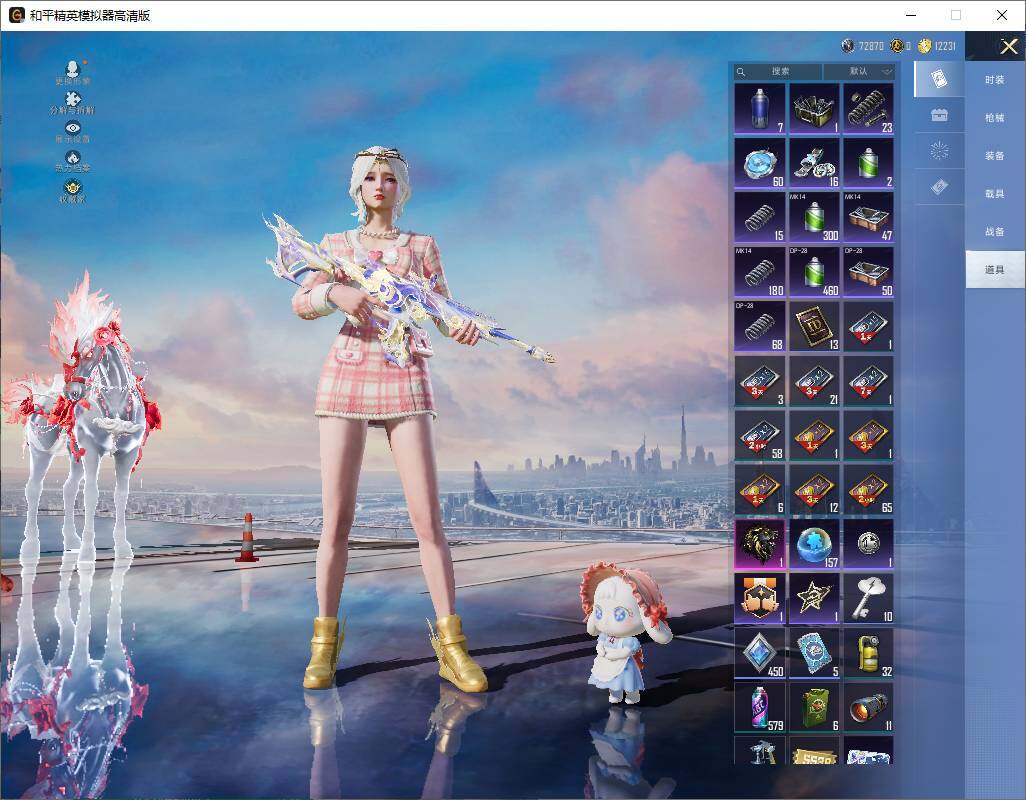1026x800 pixels.
Task: Switch to the 战备 tab
Action: coord(995,232)
